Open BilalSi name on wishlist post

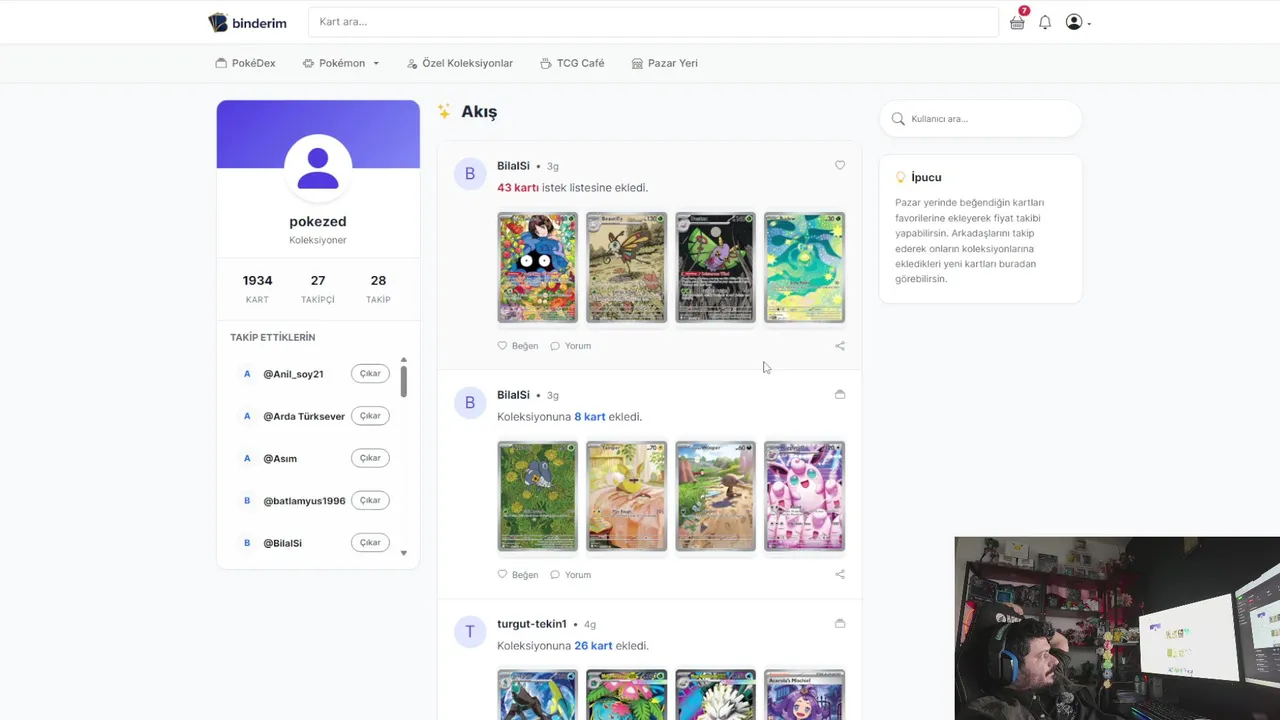click(513, 166)
